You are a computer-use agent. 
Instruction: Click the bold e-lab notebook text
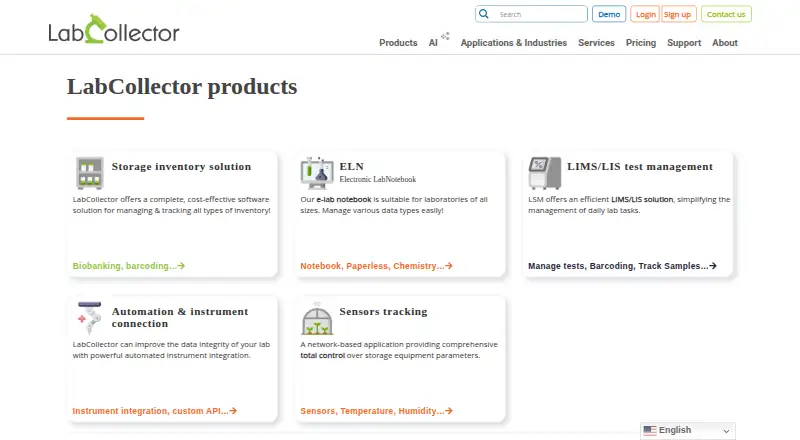pyautogui.click(x=344, y=200)
